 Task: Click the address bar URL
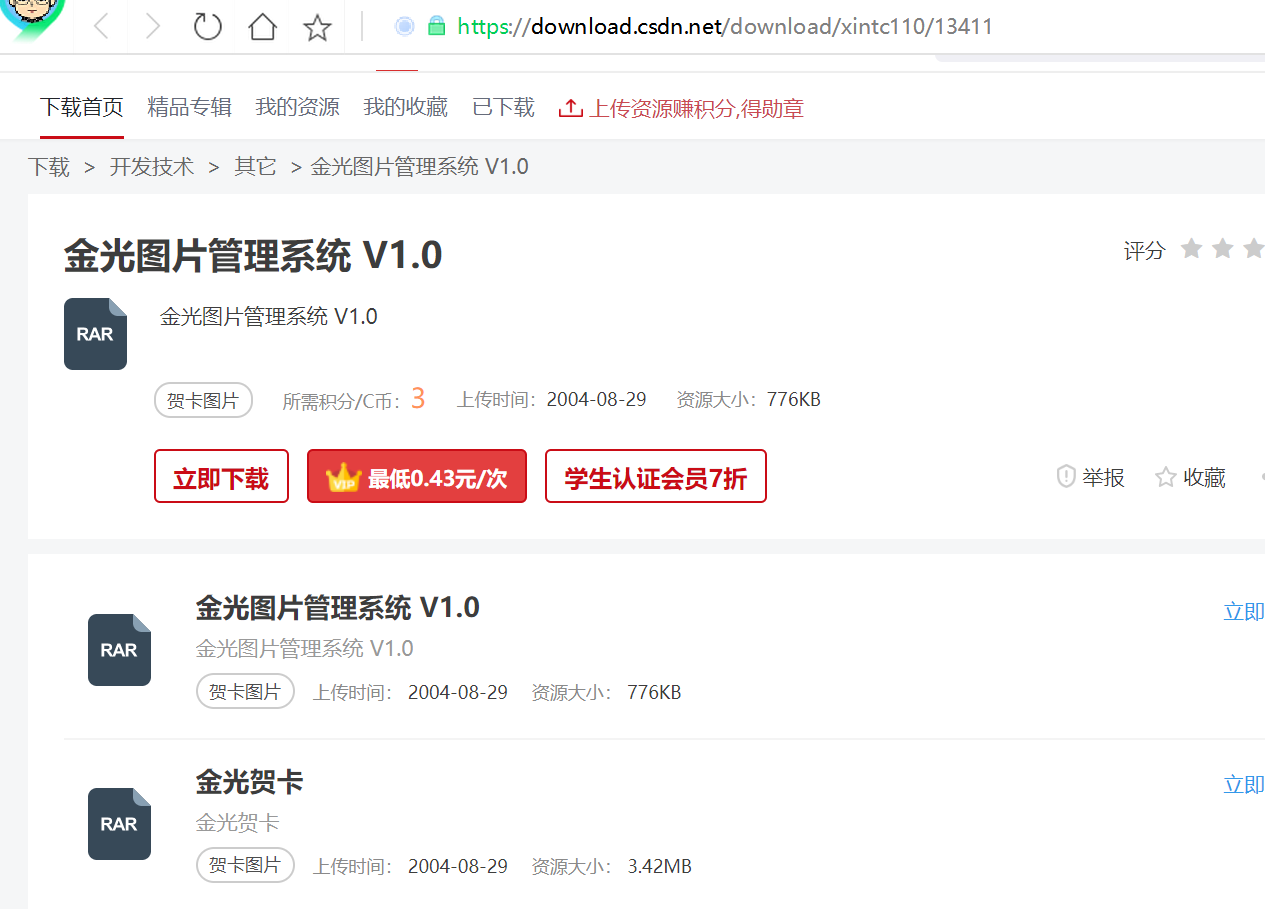(725, 27)
